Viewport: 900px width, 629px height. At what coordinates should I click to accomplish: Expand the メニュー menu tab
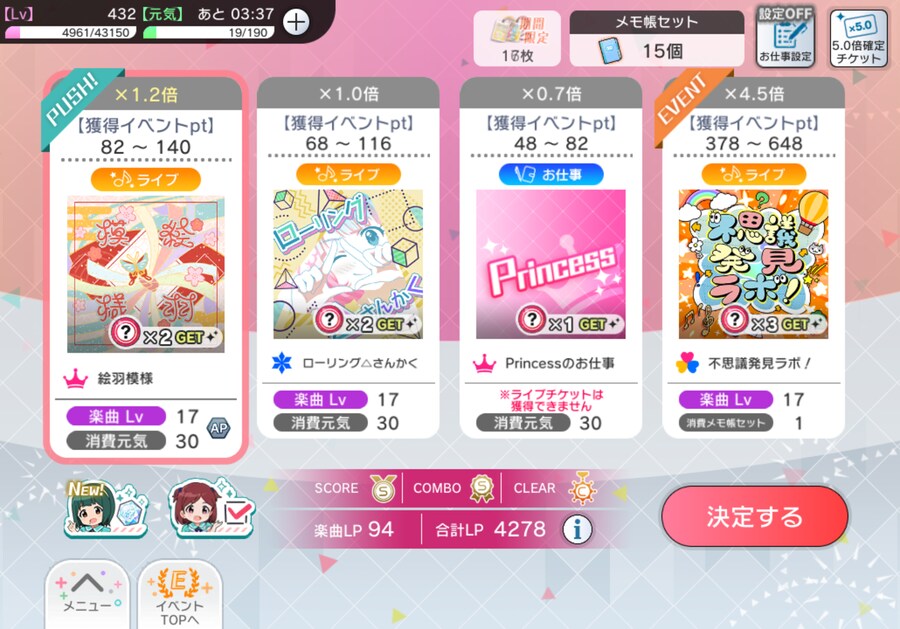87,594
